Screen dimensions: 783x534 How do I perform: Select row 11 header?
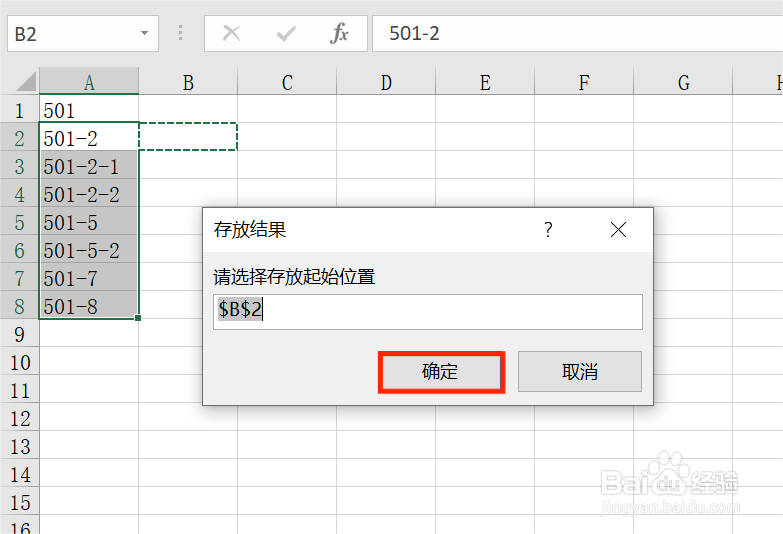tap(19, 390)
